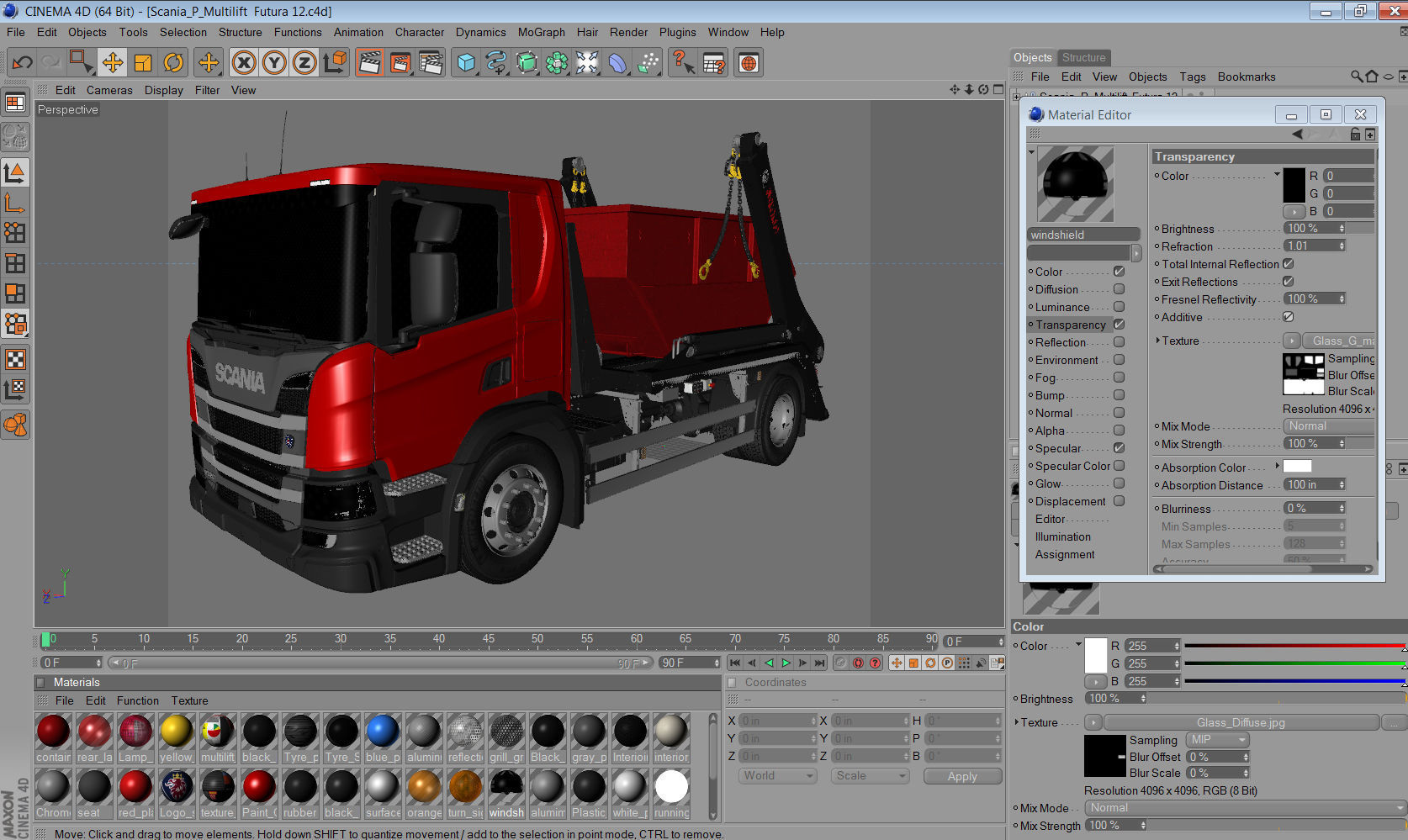Click the Apply button in Coordinates

click(962, 776)
